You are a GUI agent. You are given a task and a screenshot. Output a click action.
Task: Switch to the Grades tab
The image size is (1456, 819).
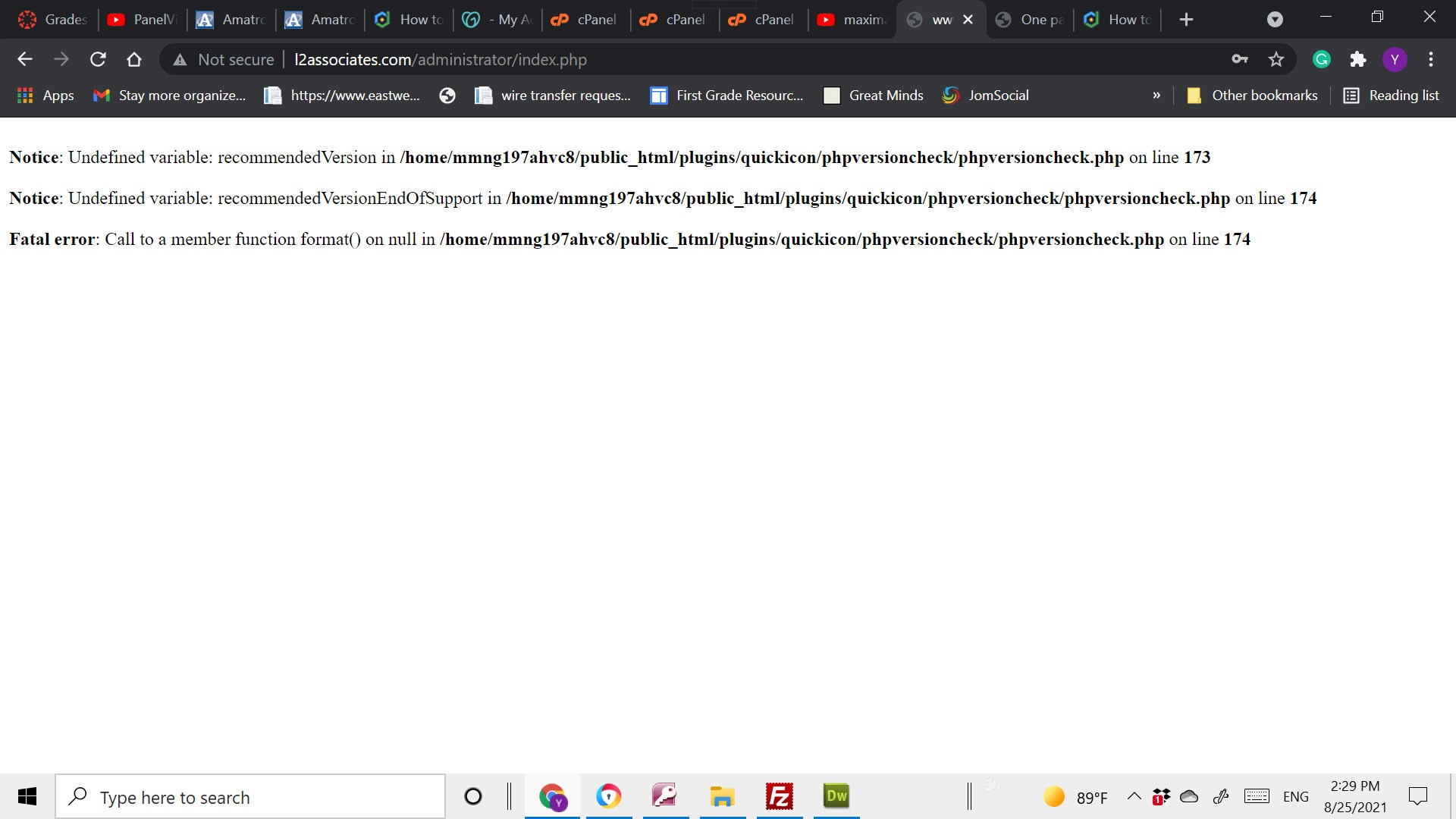pos(53,20)
